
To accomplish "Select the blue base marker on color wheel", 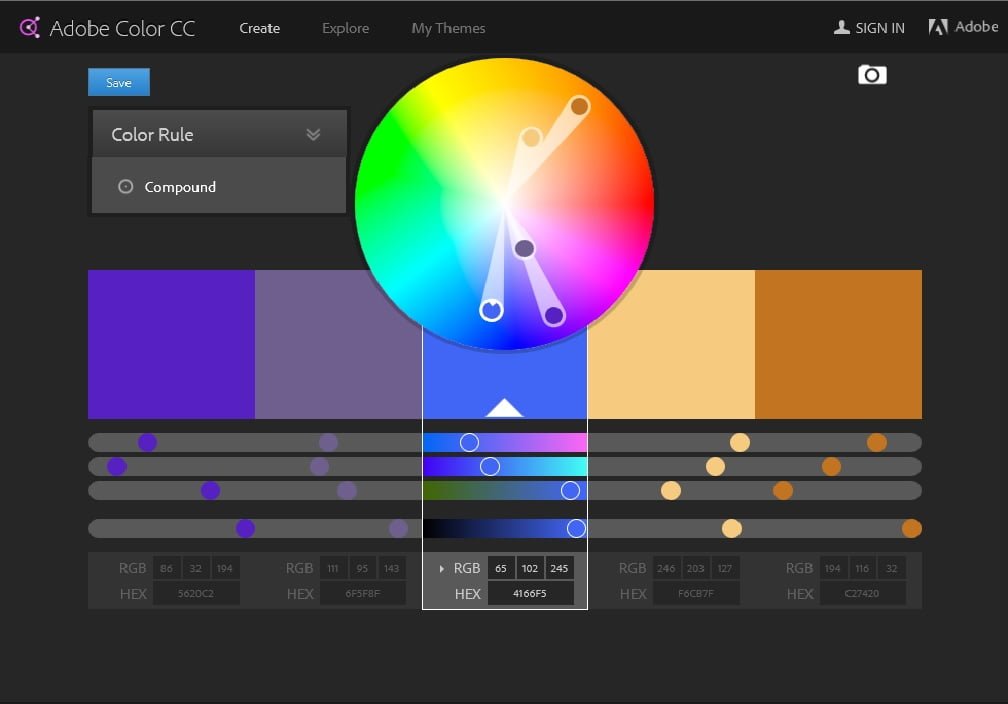I will (491, 310).
